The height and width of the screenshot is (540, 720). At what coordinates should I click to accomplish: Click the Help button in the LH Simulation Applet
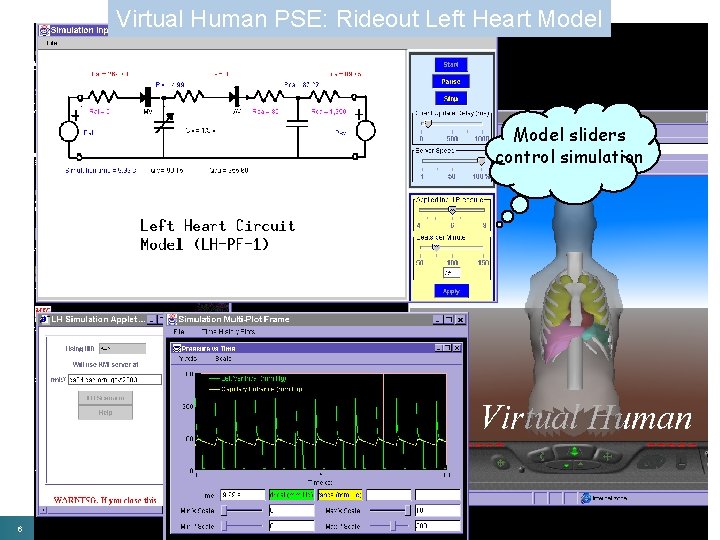[x=105, y=412]
